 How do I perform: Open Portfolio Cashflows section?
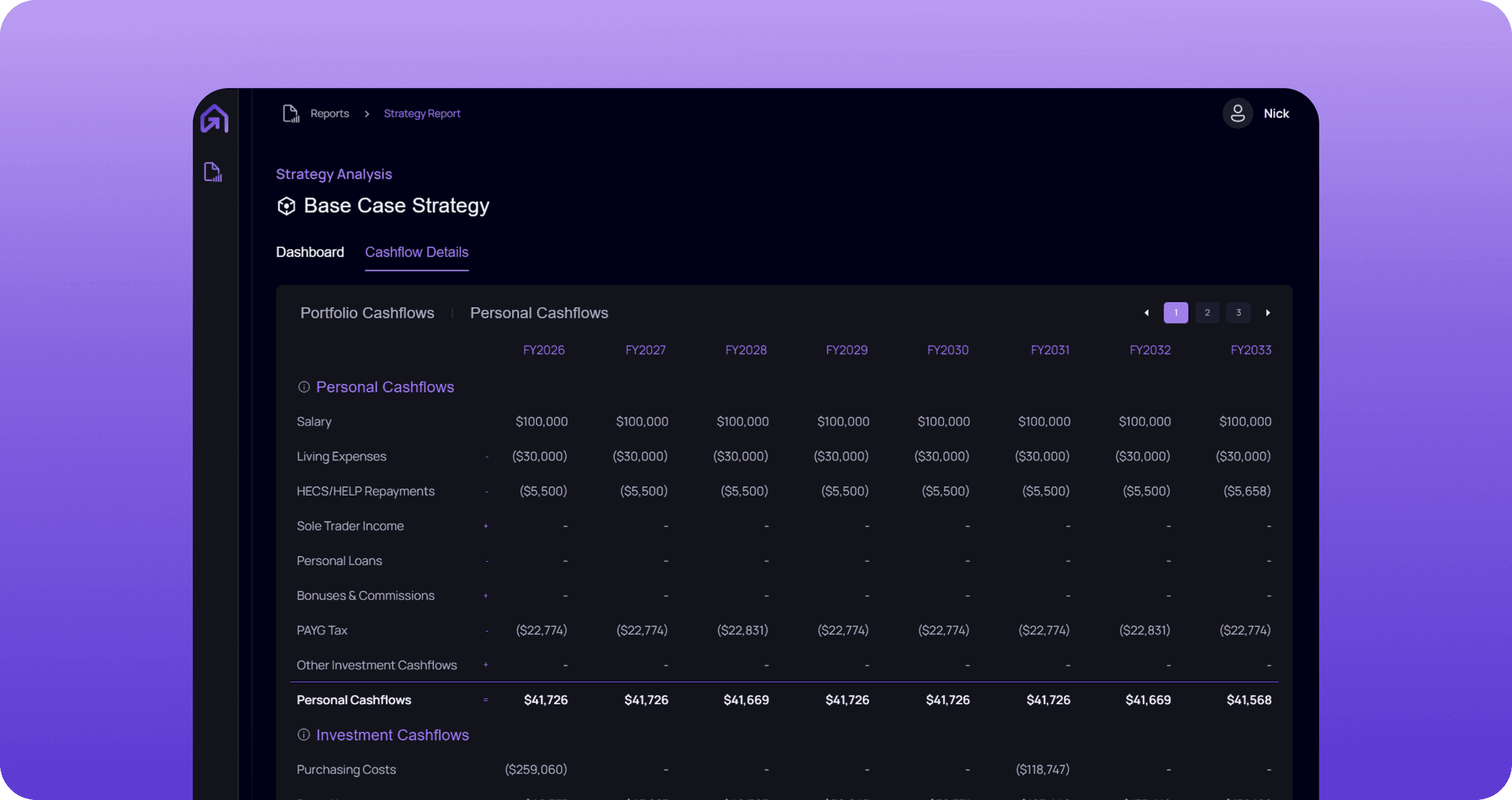(367, 313)
